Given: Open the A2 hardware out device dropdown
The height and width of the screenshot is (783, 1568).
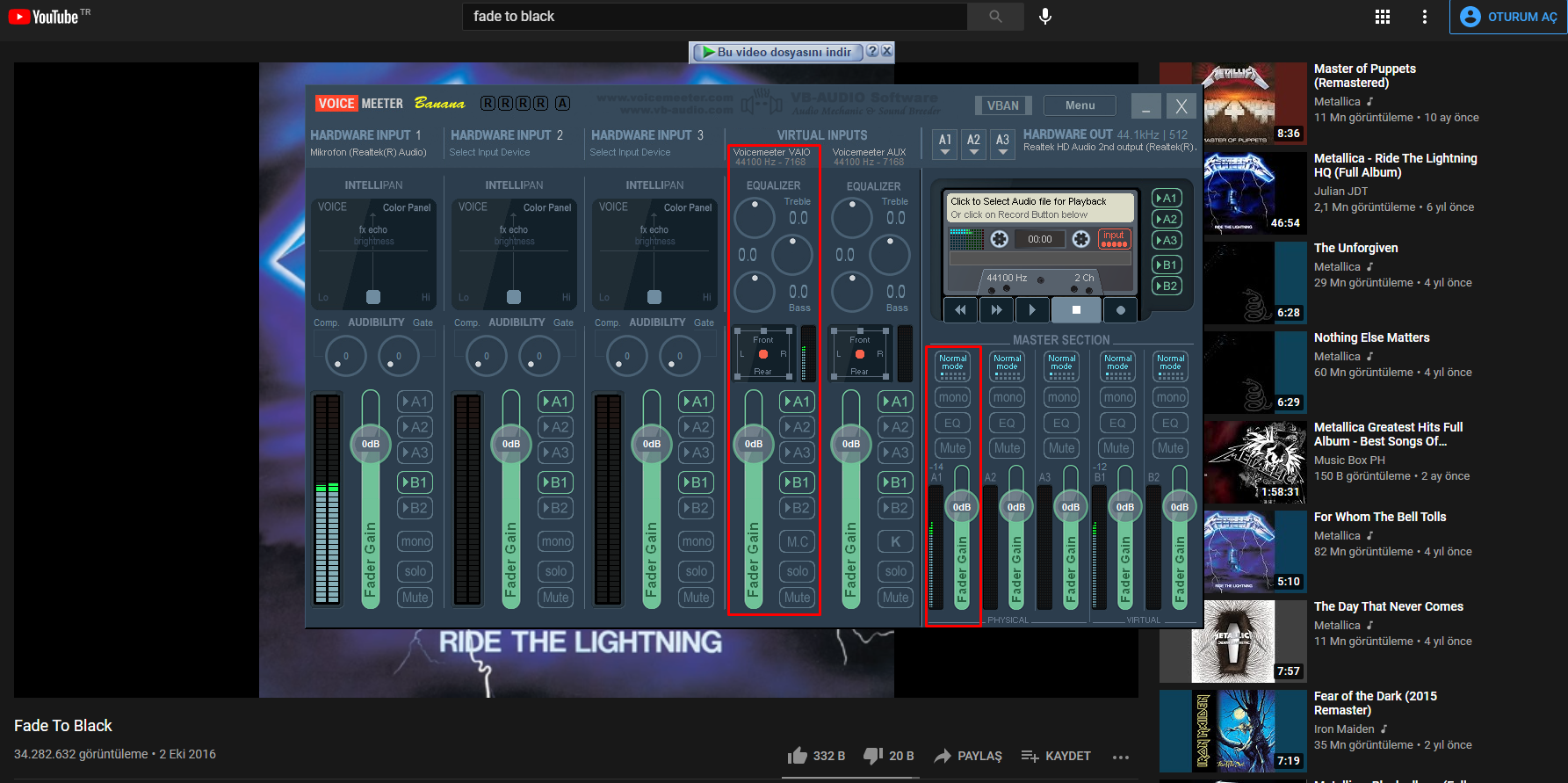Looking at the screenshot, I should (x=973, y=144).
